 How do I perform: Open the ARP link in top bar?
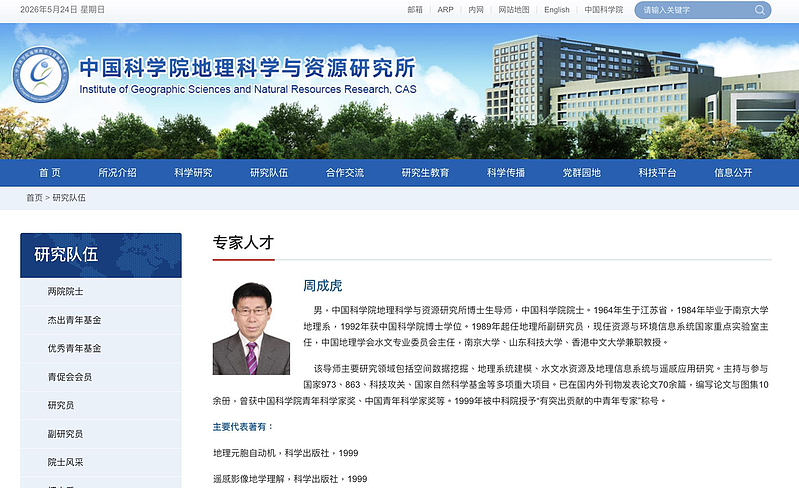(445, 10)
